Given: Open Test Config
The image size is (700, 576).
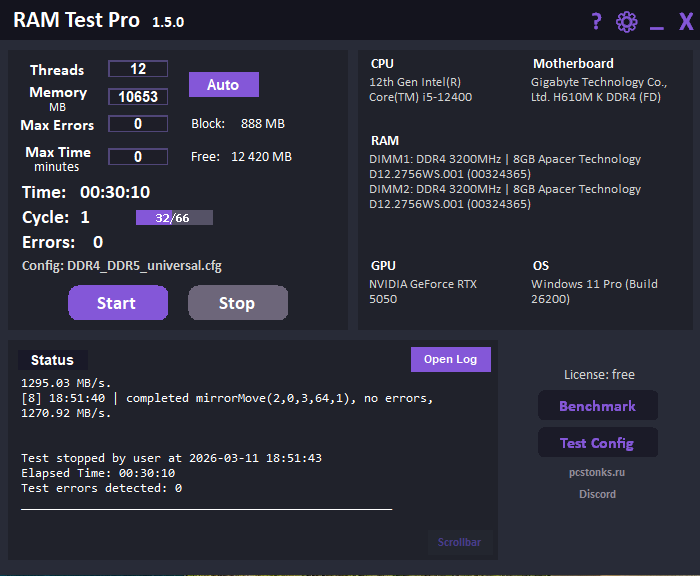Looking at the screenshot, I should click(x=597, y=443).
